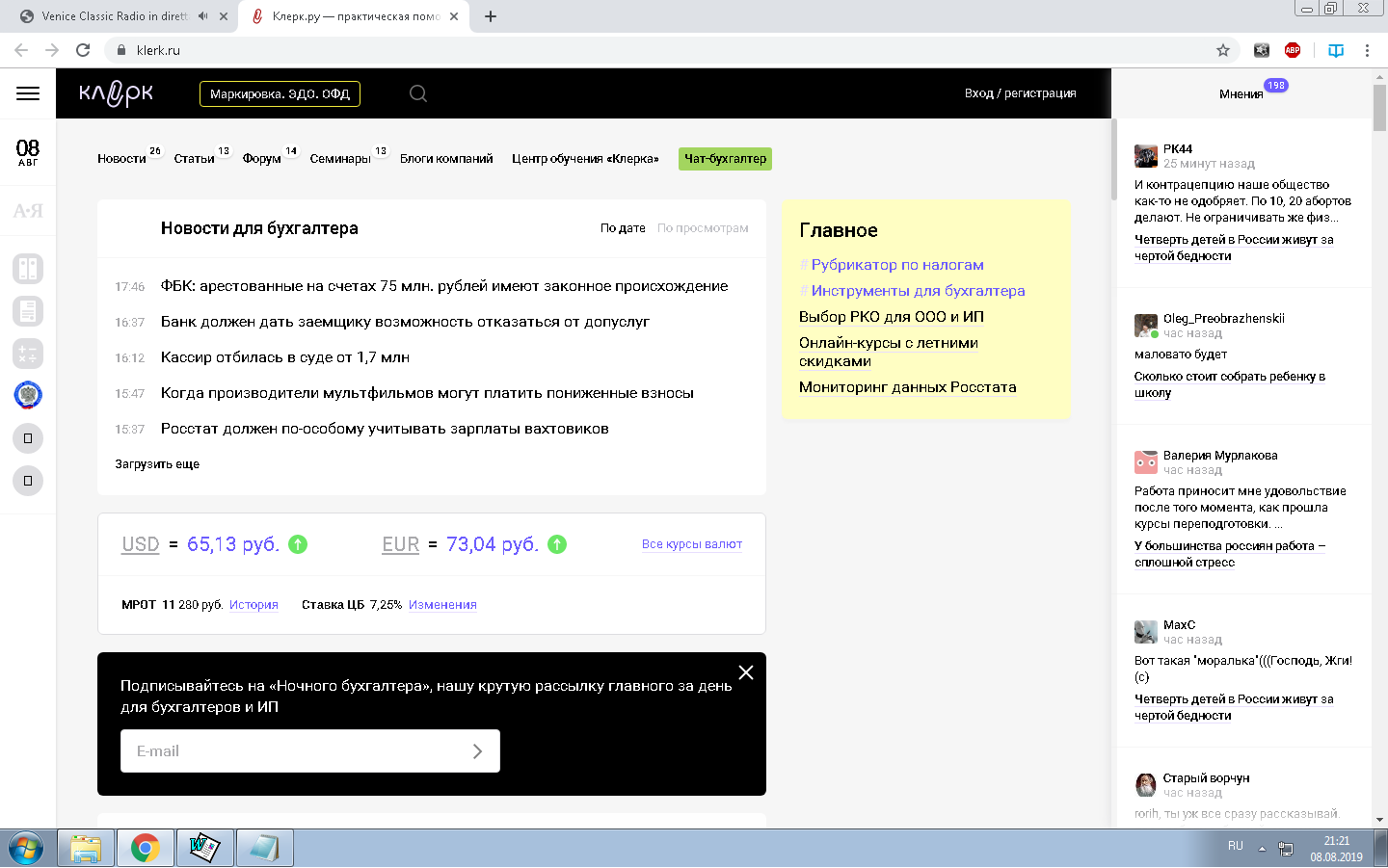Open Блоги компаний menu item
Screen dimensions: 1388x868
click(446, 159)
